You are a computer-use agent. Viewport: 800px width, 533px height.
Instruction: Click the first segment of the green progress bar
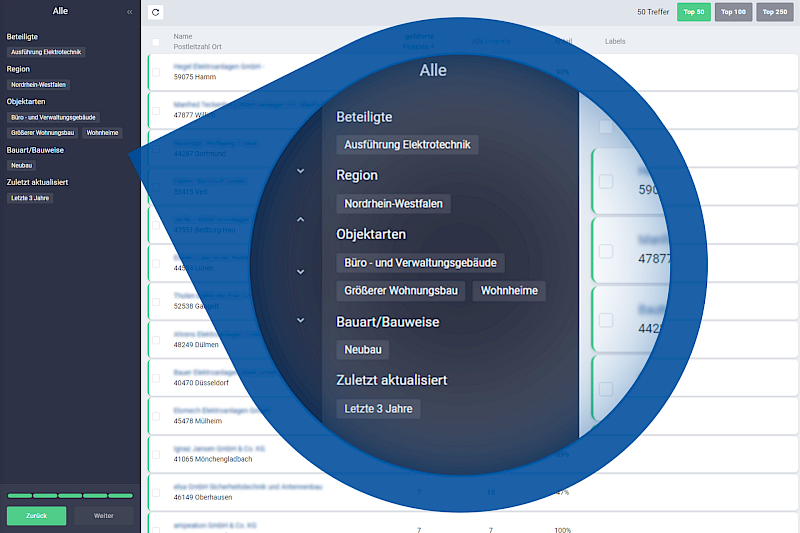19,495
